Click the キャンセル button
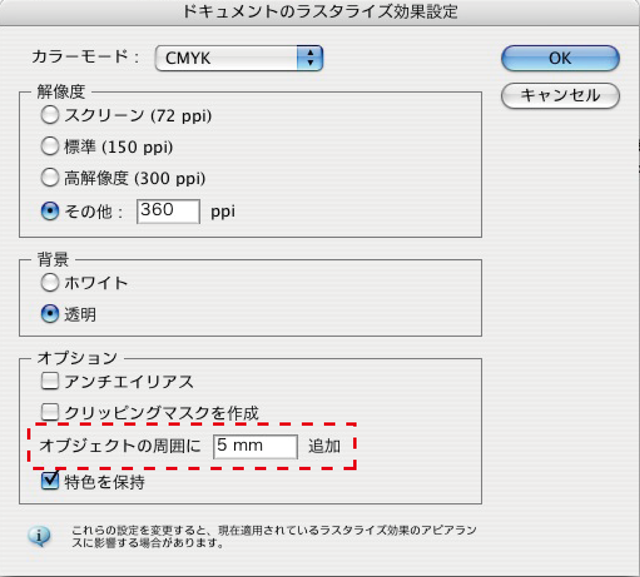The image size is (640, 577). point(560,95)
